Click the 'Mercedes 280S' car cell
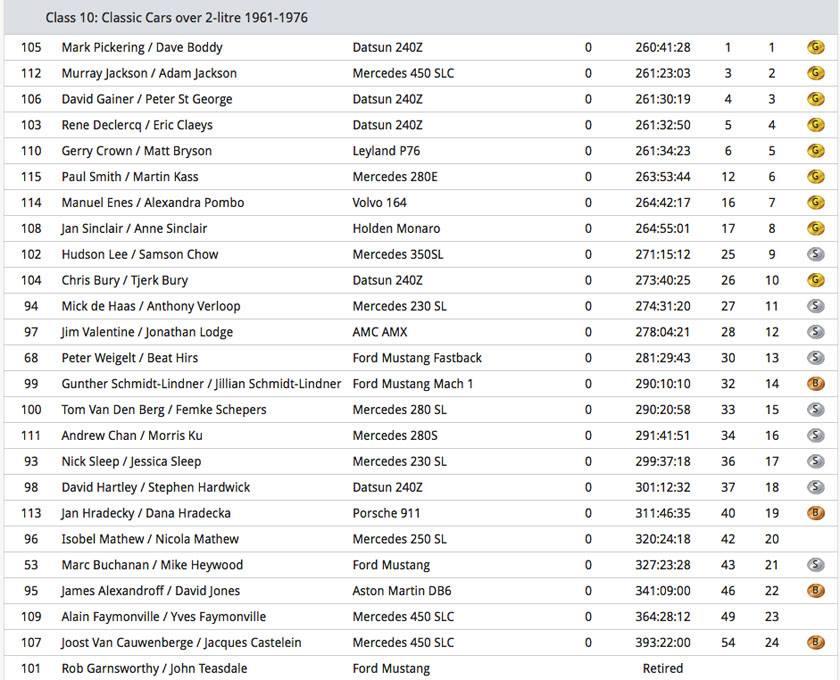 click(x=395, y=435)
